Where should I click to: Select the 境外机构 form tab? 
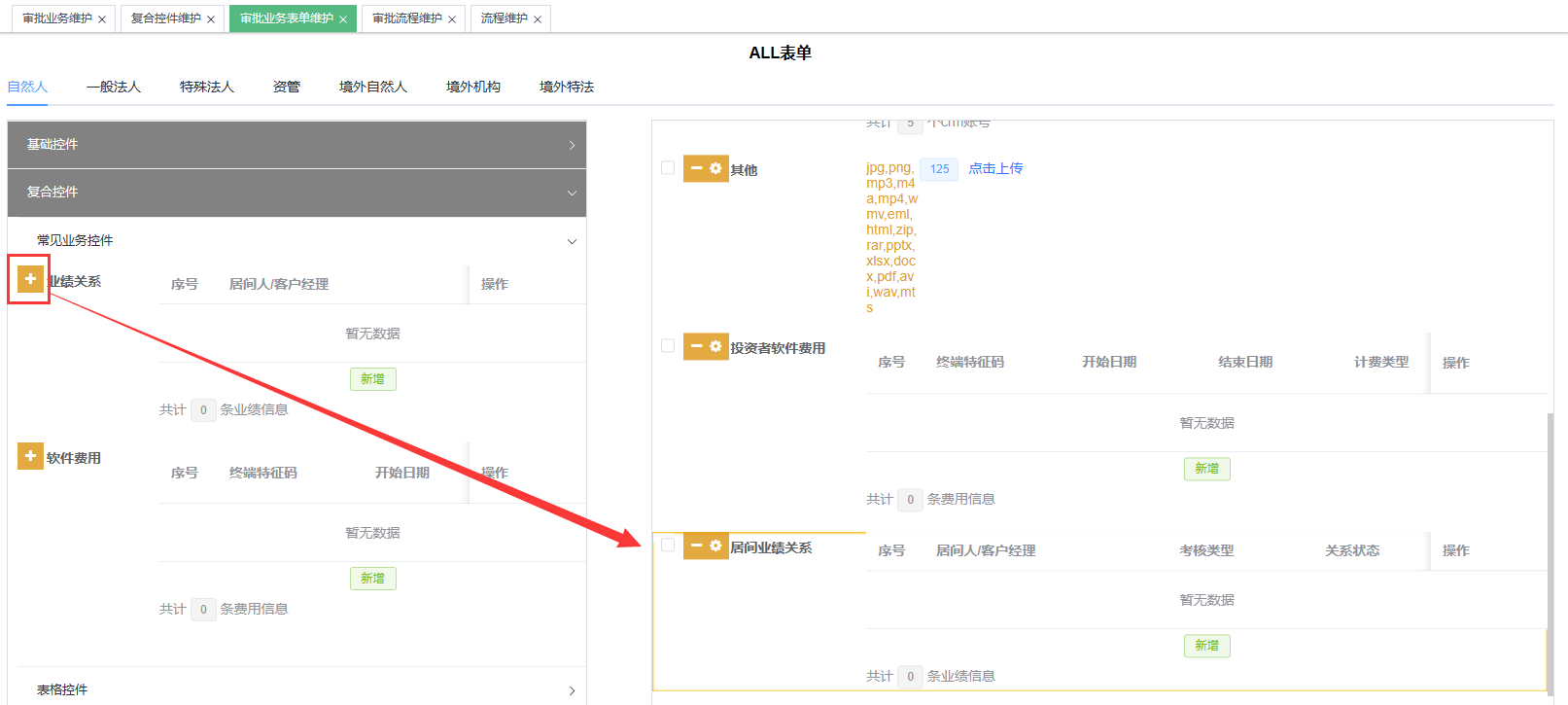click(x=473, y=87)
